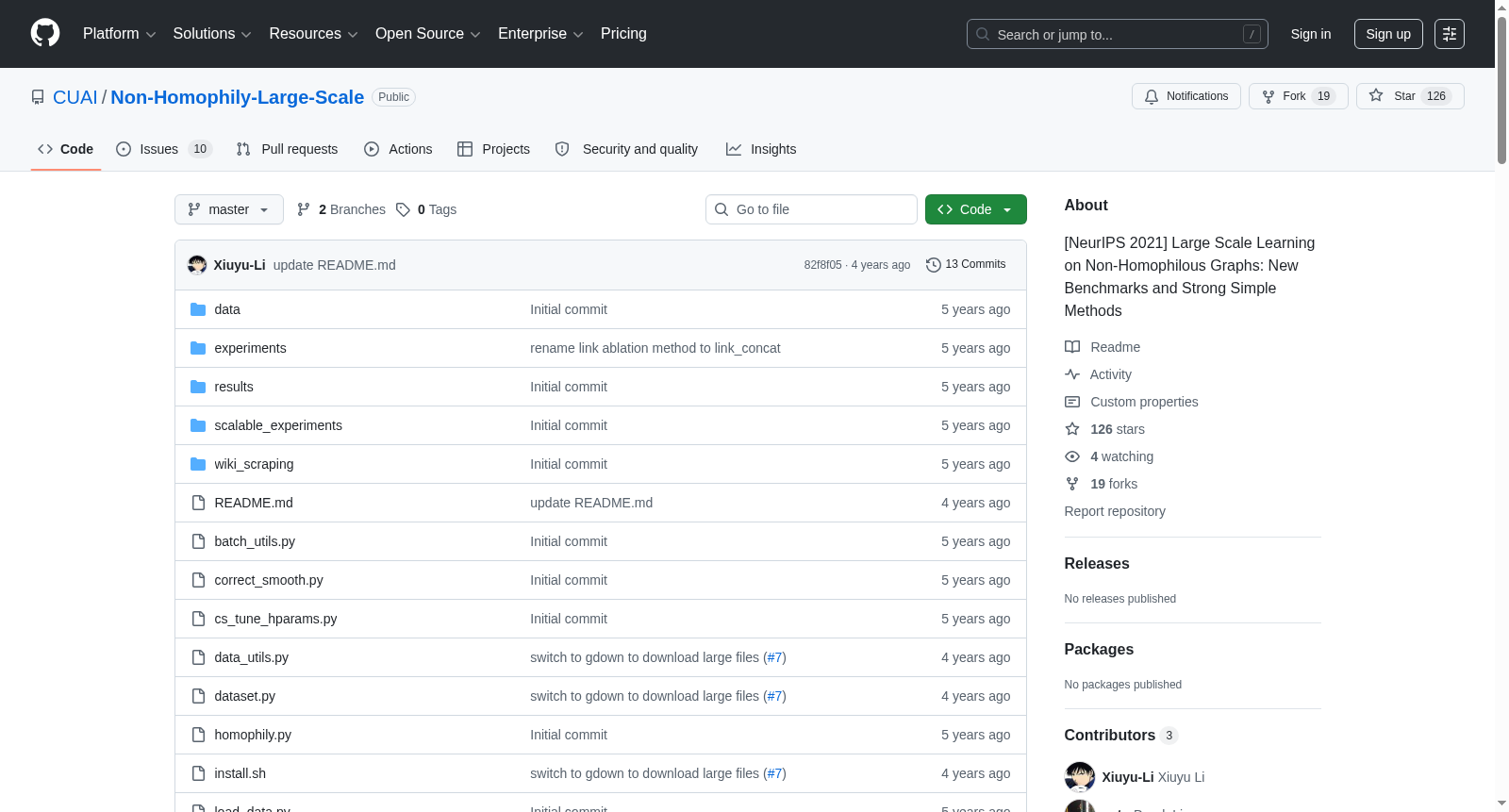This screenshot has height=812, width=1509.
Task: Open the GitHub homepage logo
Action: (45, 33)
